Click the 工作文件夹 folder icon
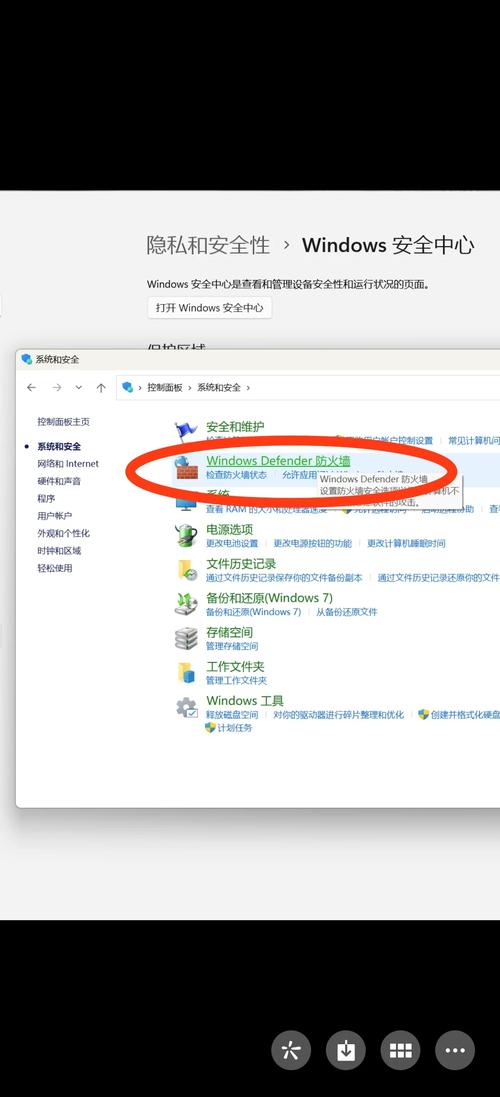500x1097 pixels. point(186,672)
